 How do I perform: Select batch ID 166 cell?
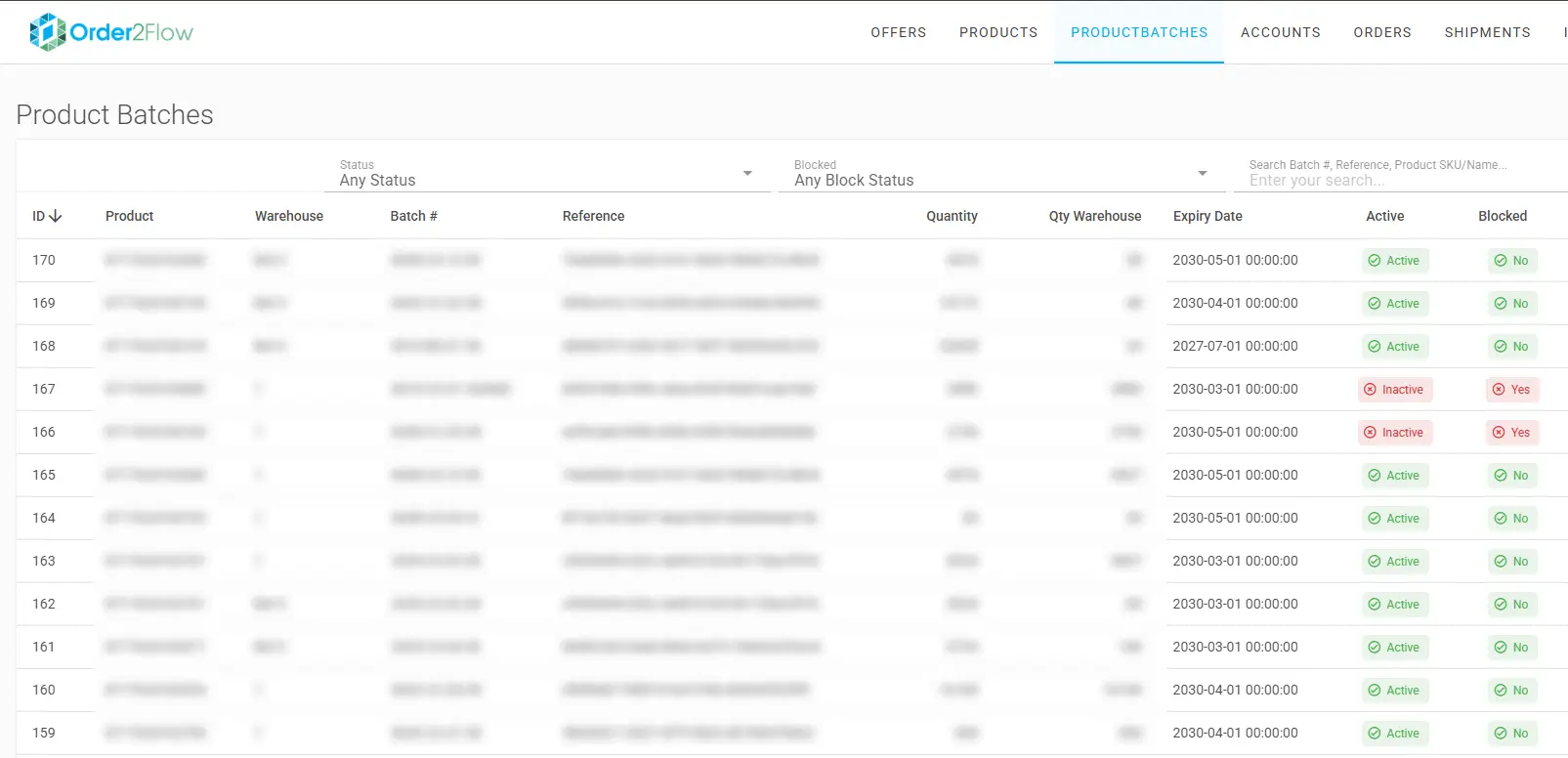coord(44,433)
